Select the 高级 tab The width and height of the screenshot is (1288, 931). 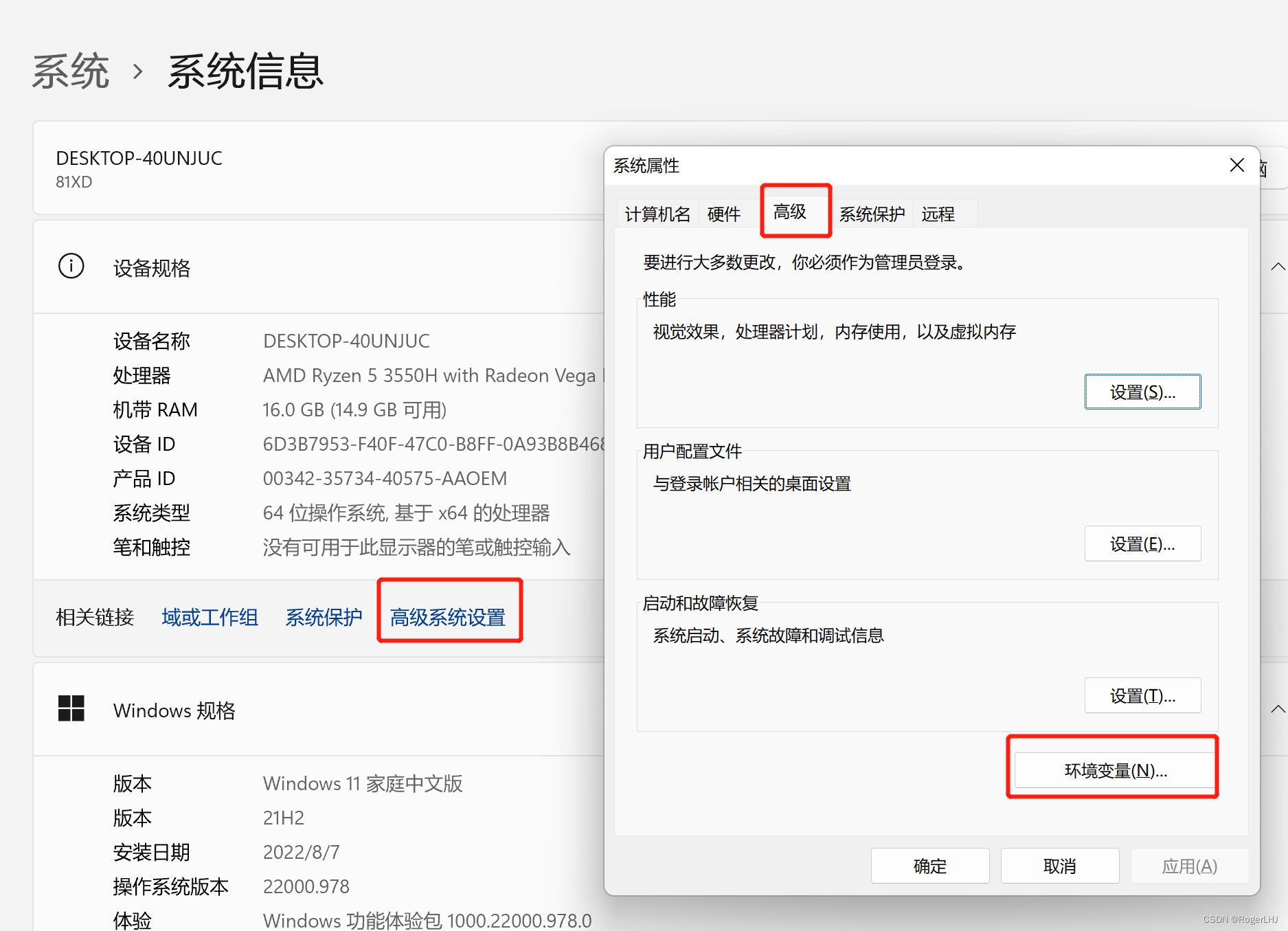pos(790,212)
